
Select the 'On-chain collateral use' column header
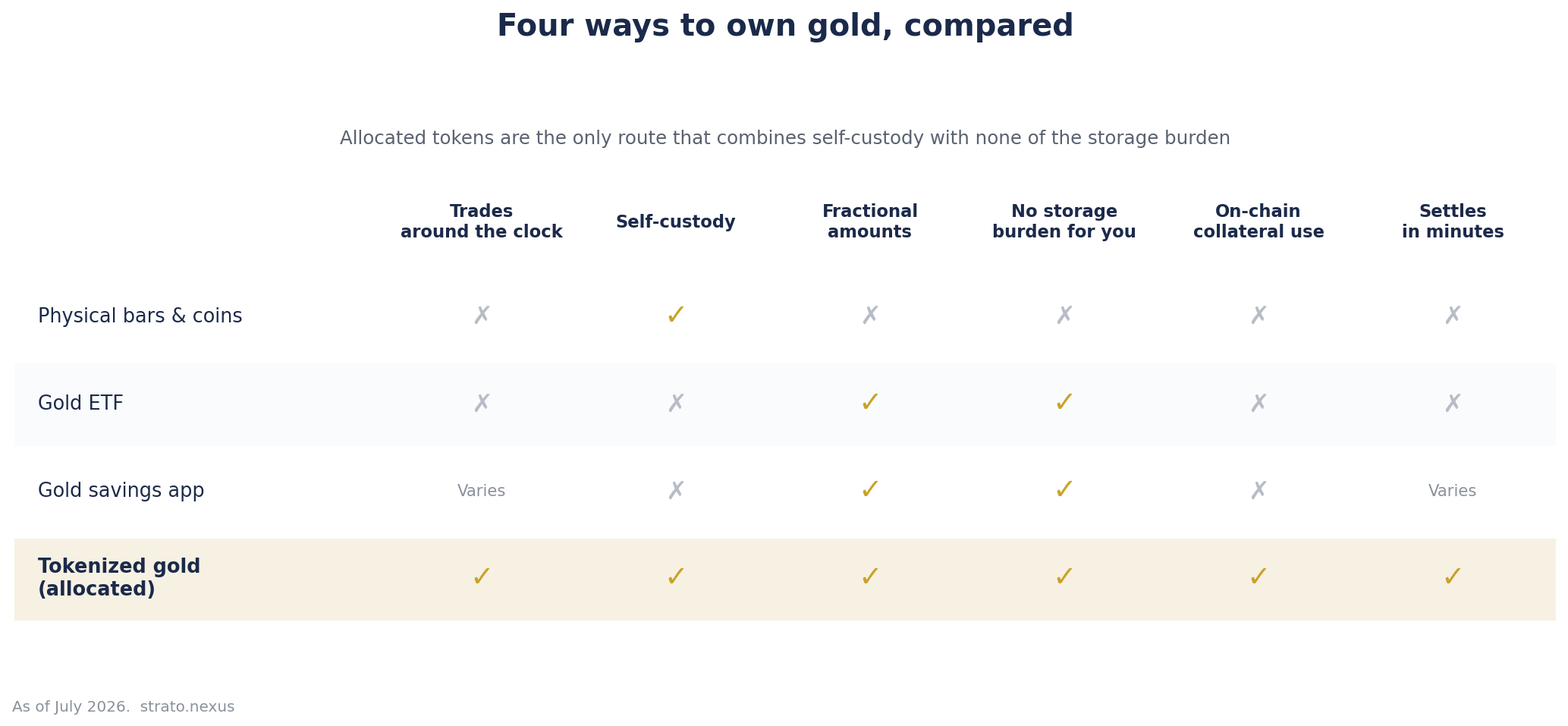pyautogui.click(x=1258, y=222)
